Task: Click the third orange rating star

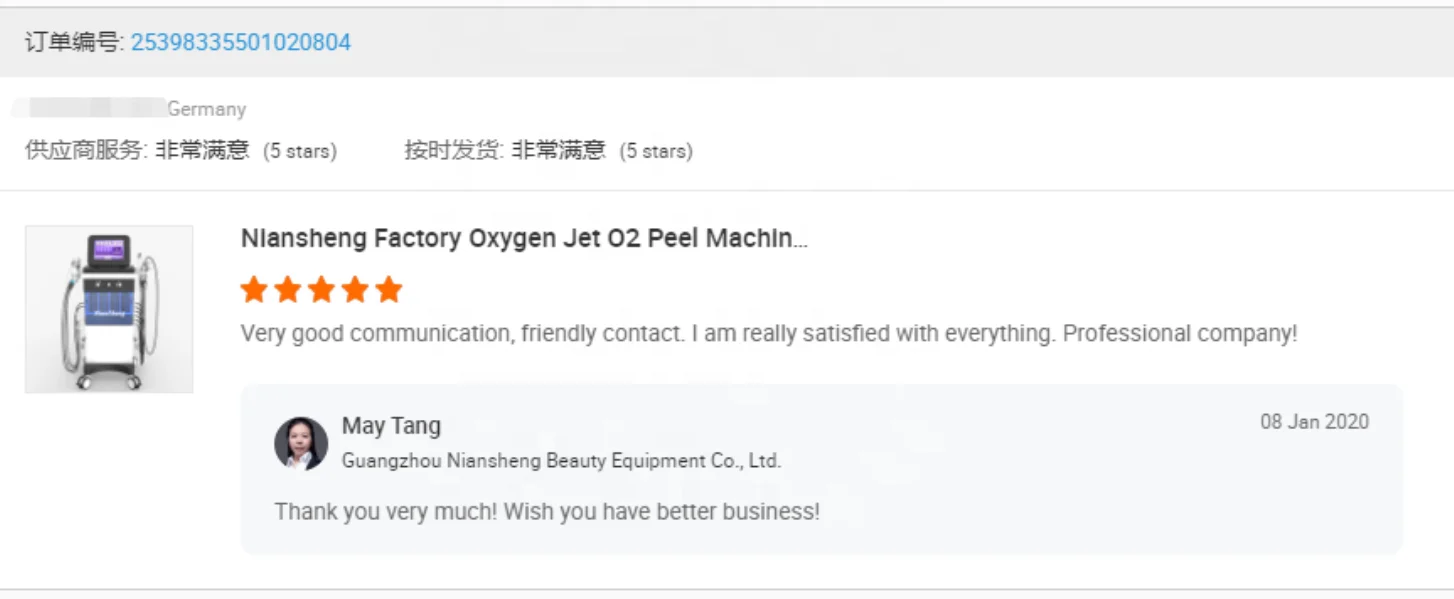Action: coord(321,290)
